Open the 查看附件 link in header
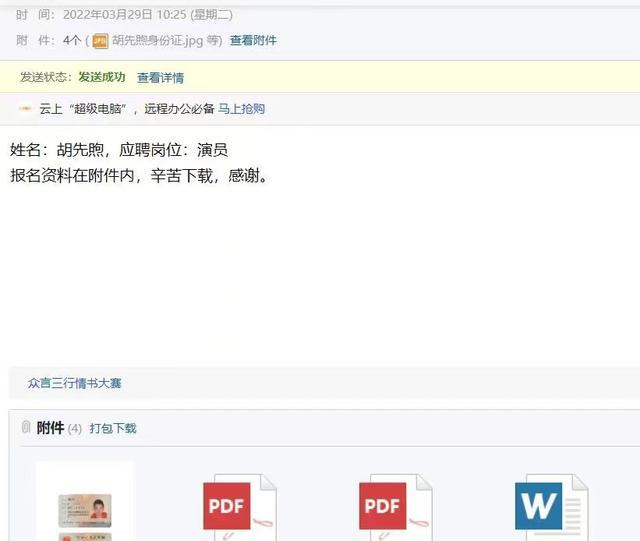 (x=253, y=40)
